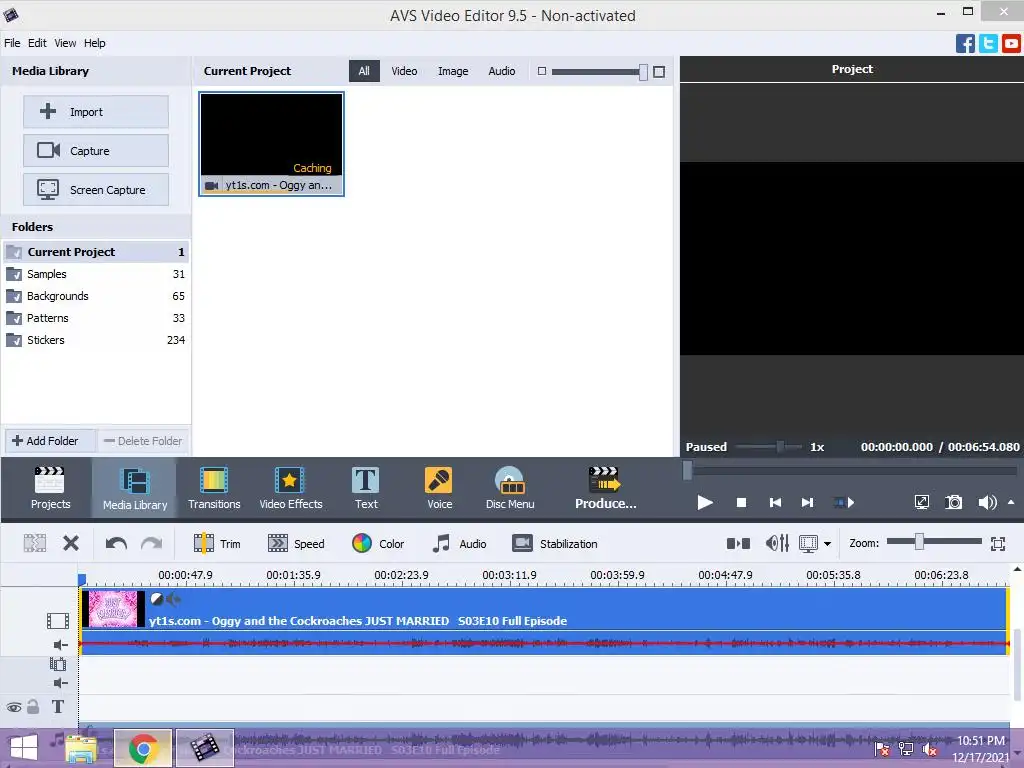Filter media library by Video
This screenshot has width=1024, height=768.
pyautogui.click(x=404, y=71)
